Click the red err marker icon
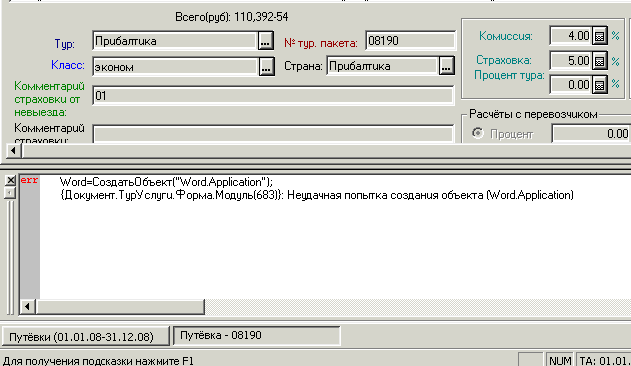 point(29,180)
